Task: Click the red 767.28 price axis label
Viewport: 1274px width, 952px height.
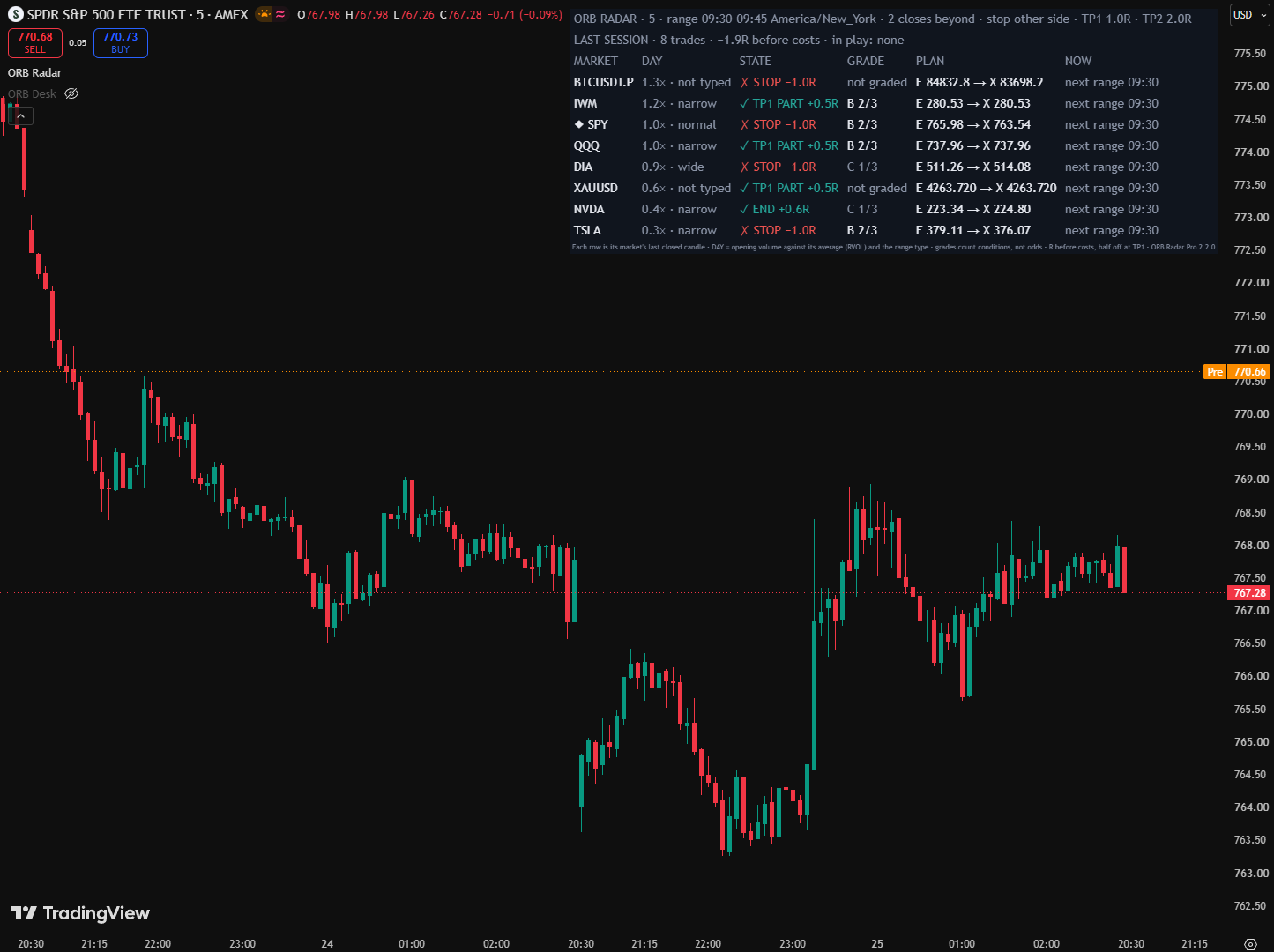Action: (x=1249, y=593)
